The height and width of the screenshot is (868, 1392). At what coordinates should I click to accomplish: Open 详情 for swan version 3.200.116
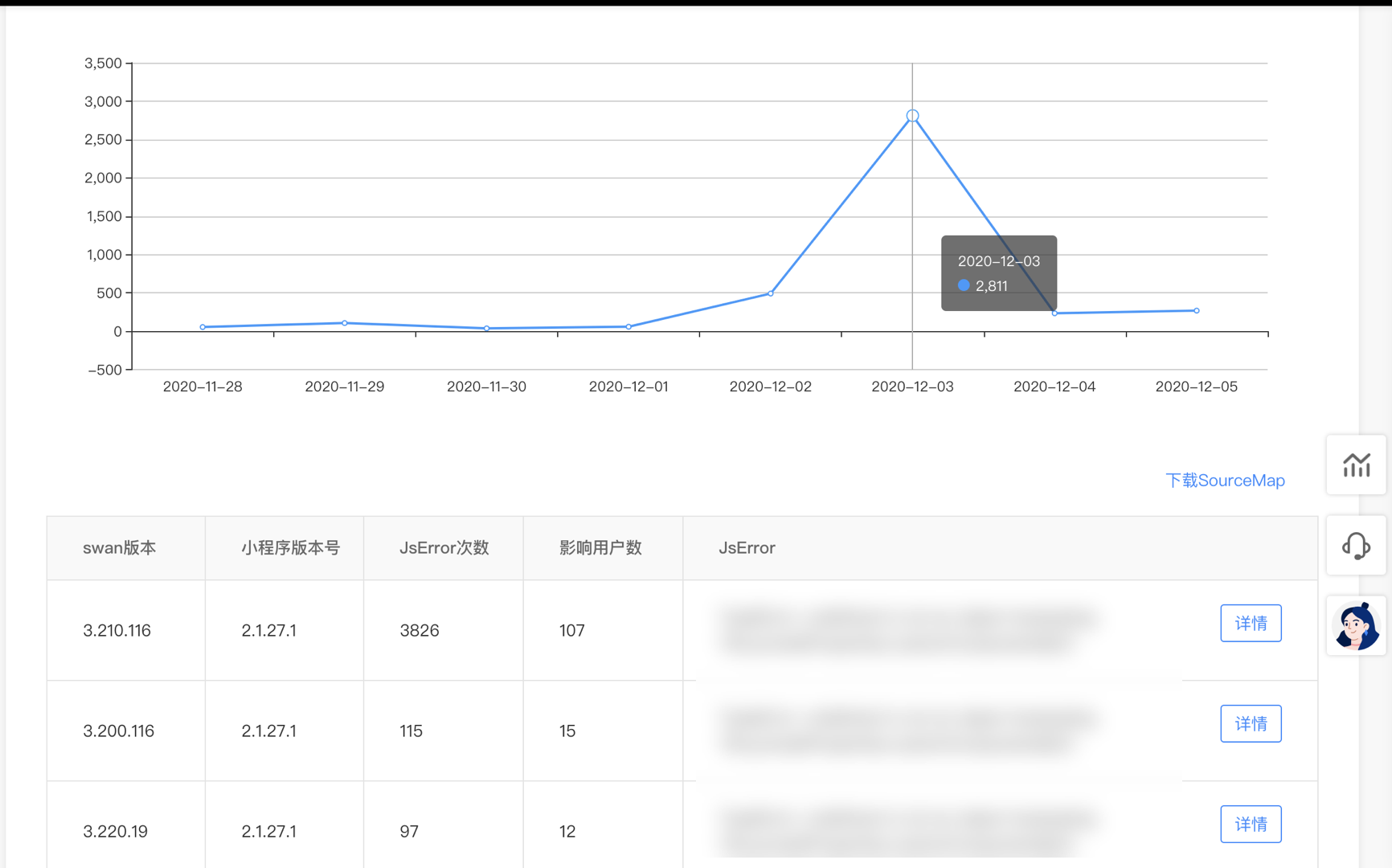(1251, 724)
